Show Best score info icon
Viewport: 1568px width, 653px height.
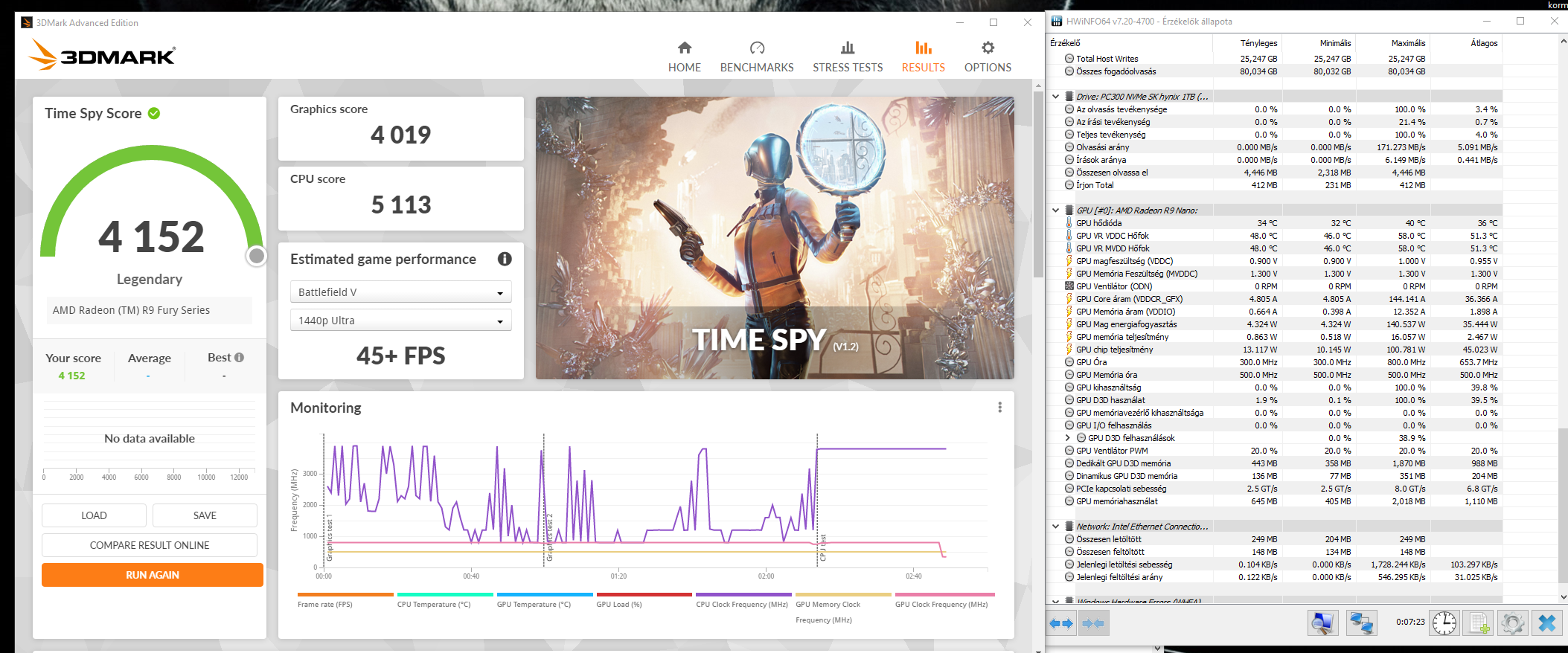click(x=239, y=357)
